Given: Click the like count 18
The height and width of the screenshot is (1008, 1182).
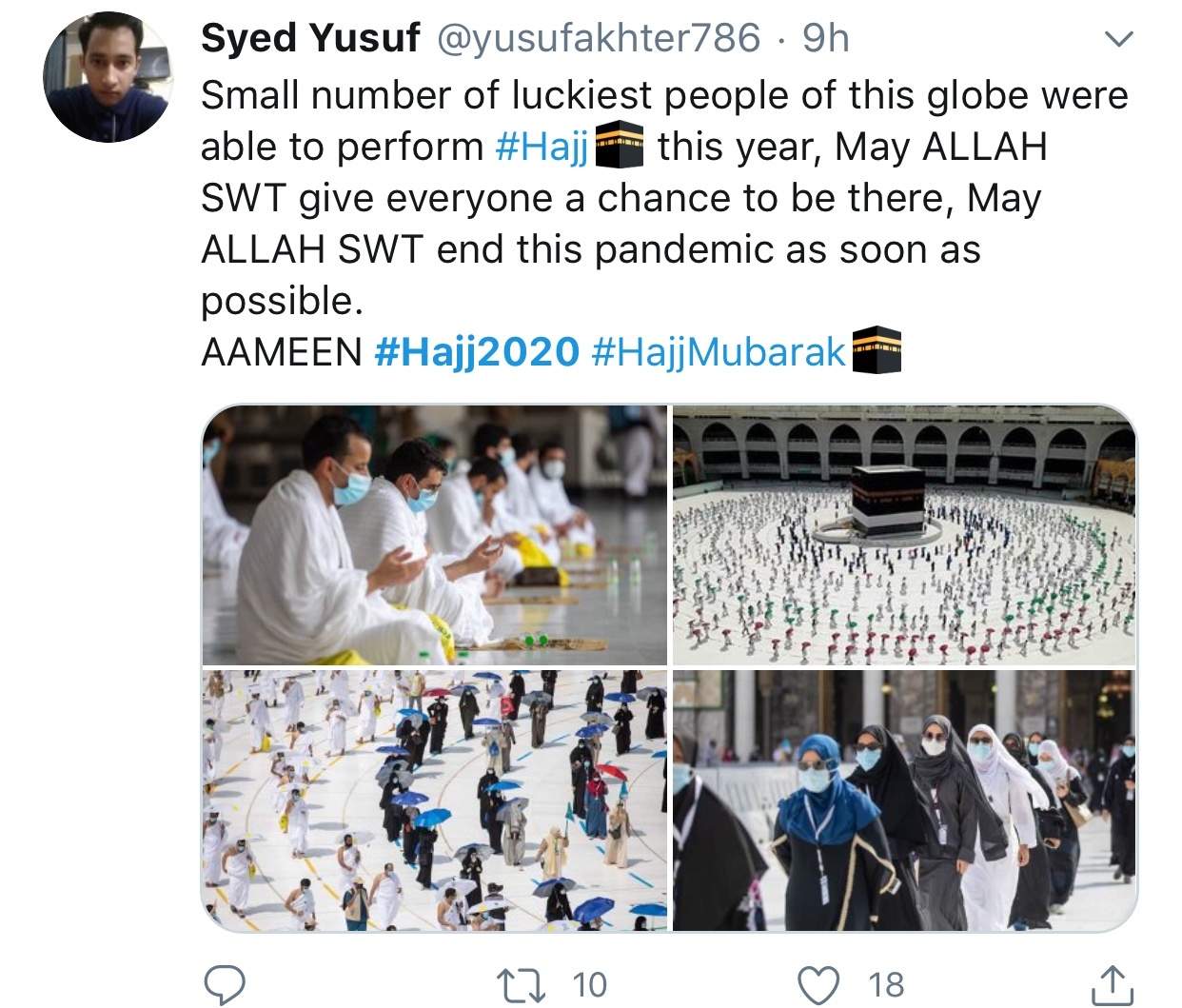Looking at the screenshot, I should (x=886, y=985).
